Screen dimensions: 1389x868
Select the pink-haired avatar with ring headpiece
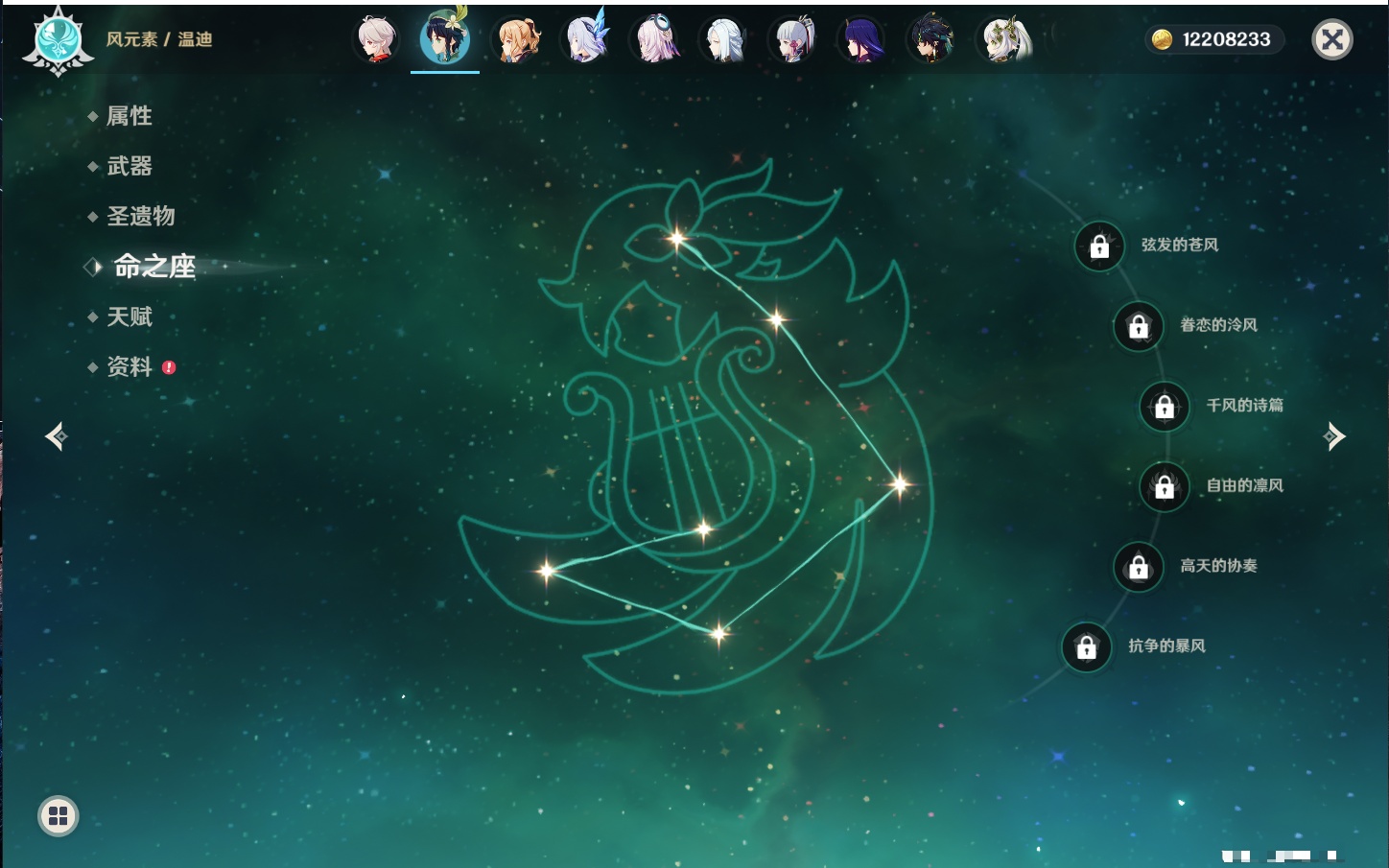[656, 40]
